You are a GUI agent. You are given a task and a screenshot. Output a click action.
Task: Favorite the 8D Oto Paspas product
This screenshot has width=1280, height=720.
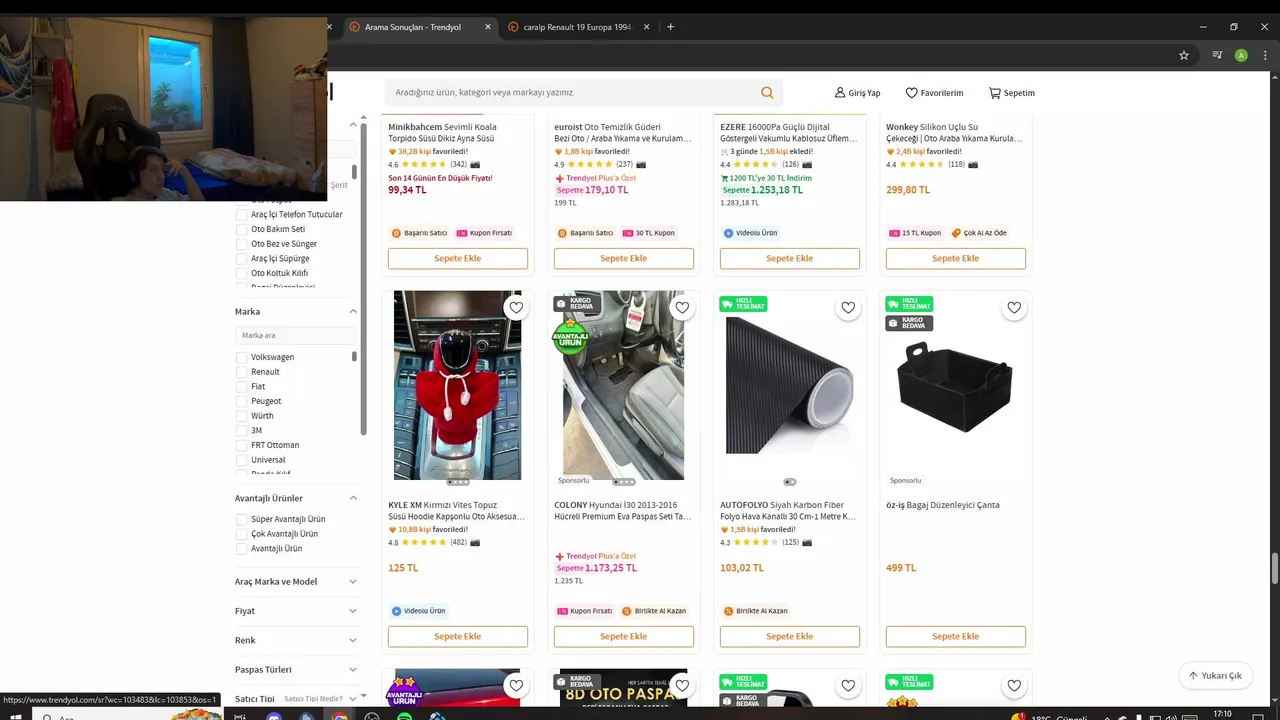[x=681, y=686]
